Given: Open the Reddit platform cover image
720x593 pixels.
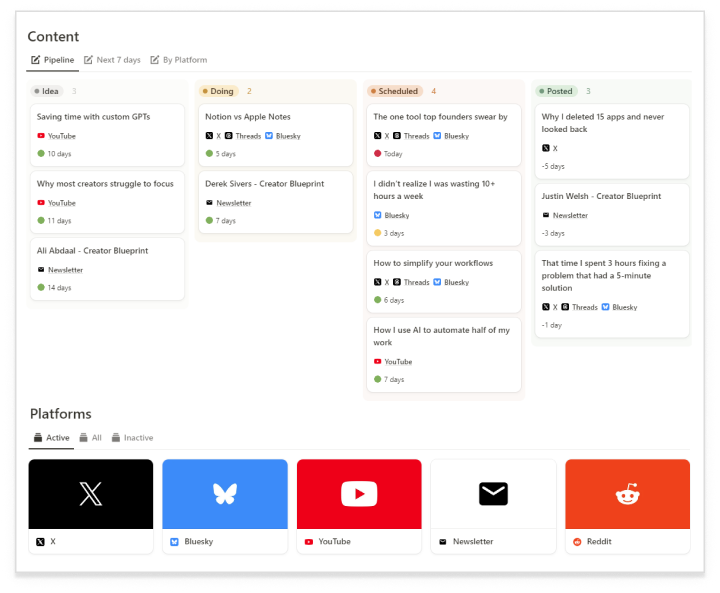Looking at the screenshot, I should [627, 494].
